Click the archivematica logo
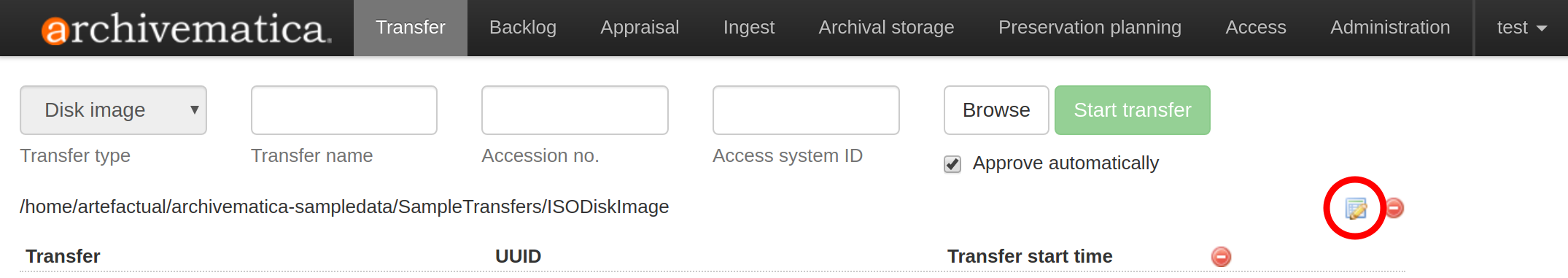The height and width of the screenshot is (278, 1568). click(x=187, y=28)
